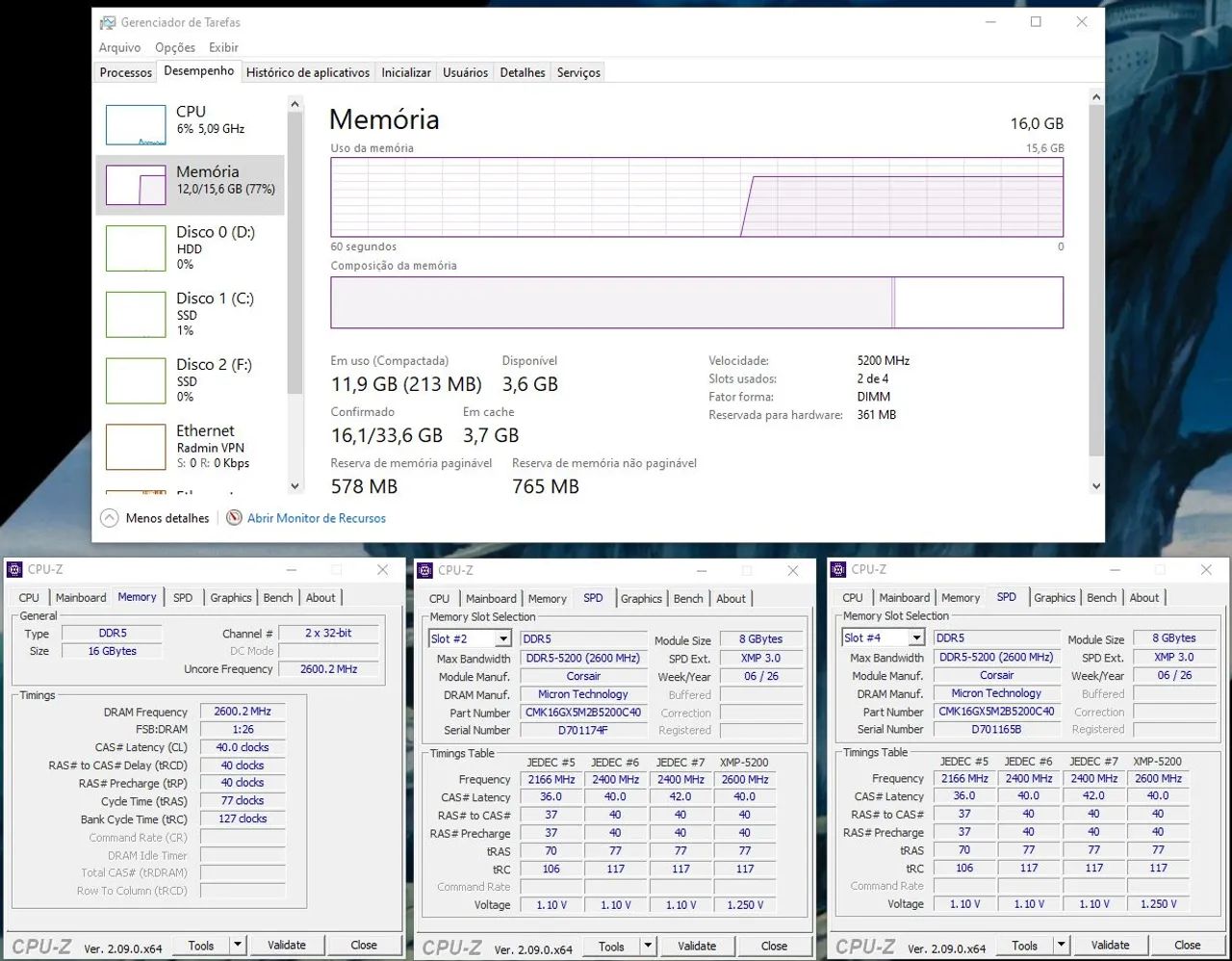Click Close button in right CPU-Z window
This screenshot has height=961, width=1232.
coord(1188,946)
